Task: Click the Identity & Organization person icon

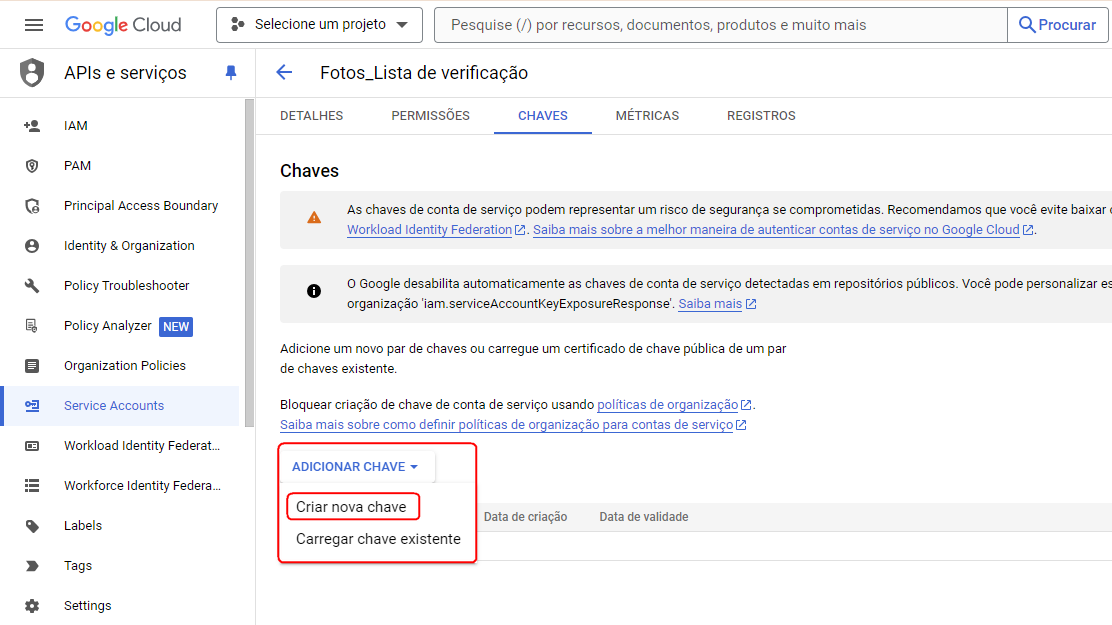Action: click(x=32, y=245)
